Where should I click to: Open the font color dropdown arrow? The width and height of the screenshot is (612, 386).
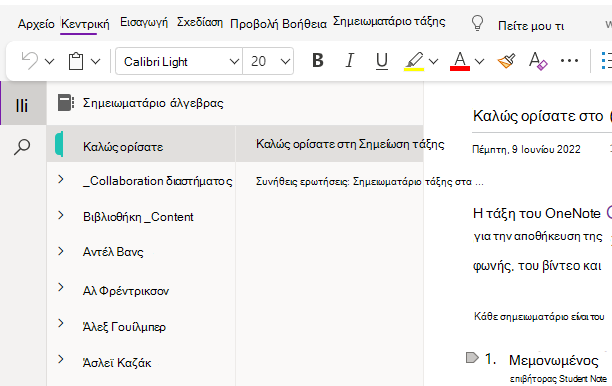(479, 61)
